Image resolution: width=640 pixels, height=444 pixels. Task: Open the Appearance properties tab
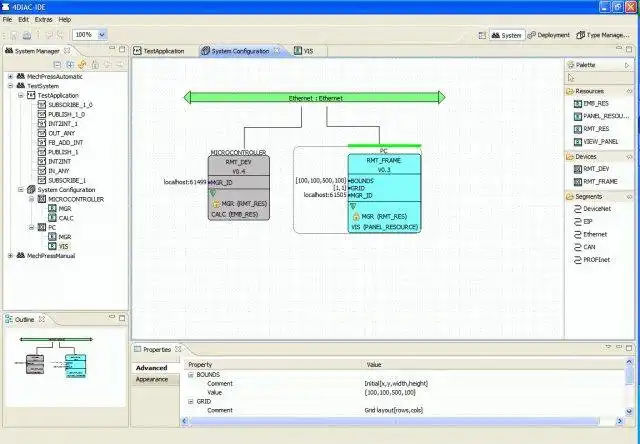click(156, 379)
